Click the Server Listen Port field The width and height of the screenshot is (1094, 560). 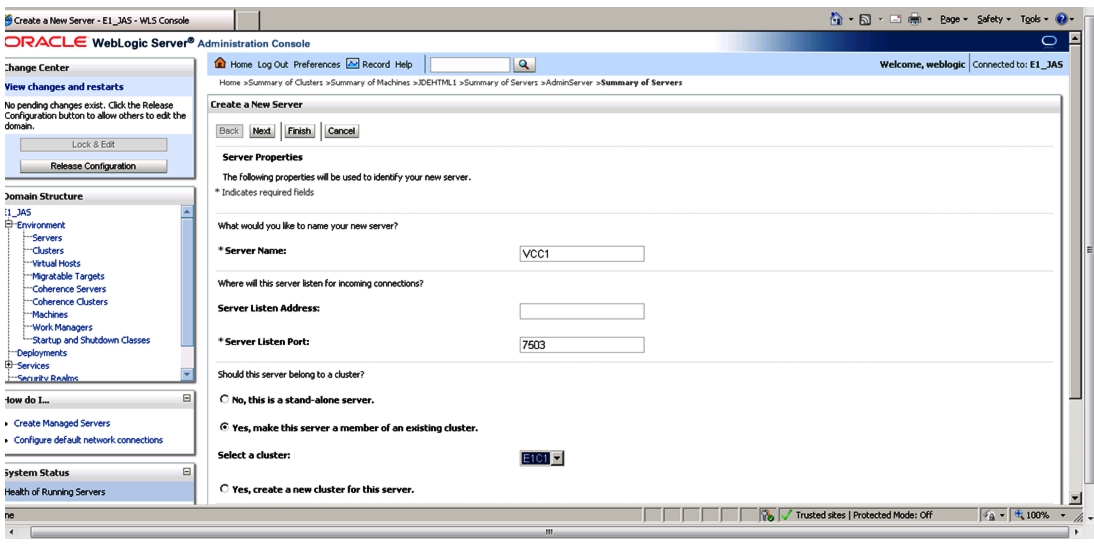(582, 345)
